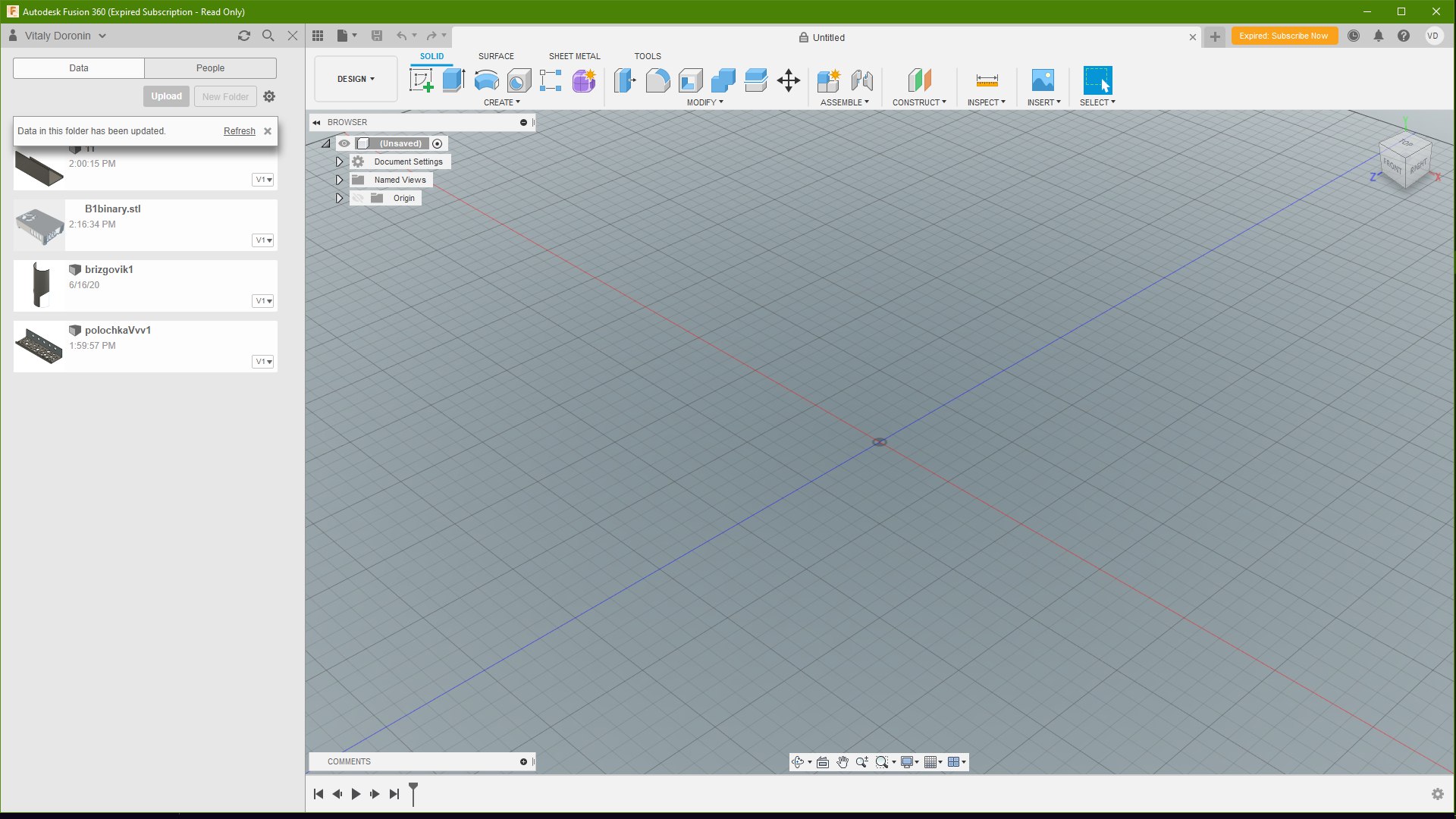The width and height of the screenshot is (1456, 819).
Task: Switch to the SURFACE tab
Action: (x=496, y=56)
